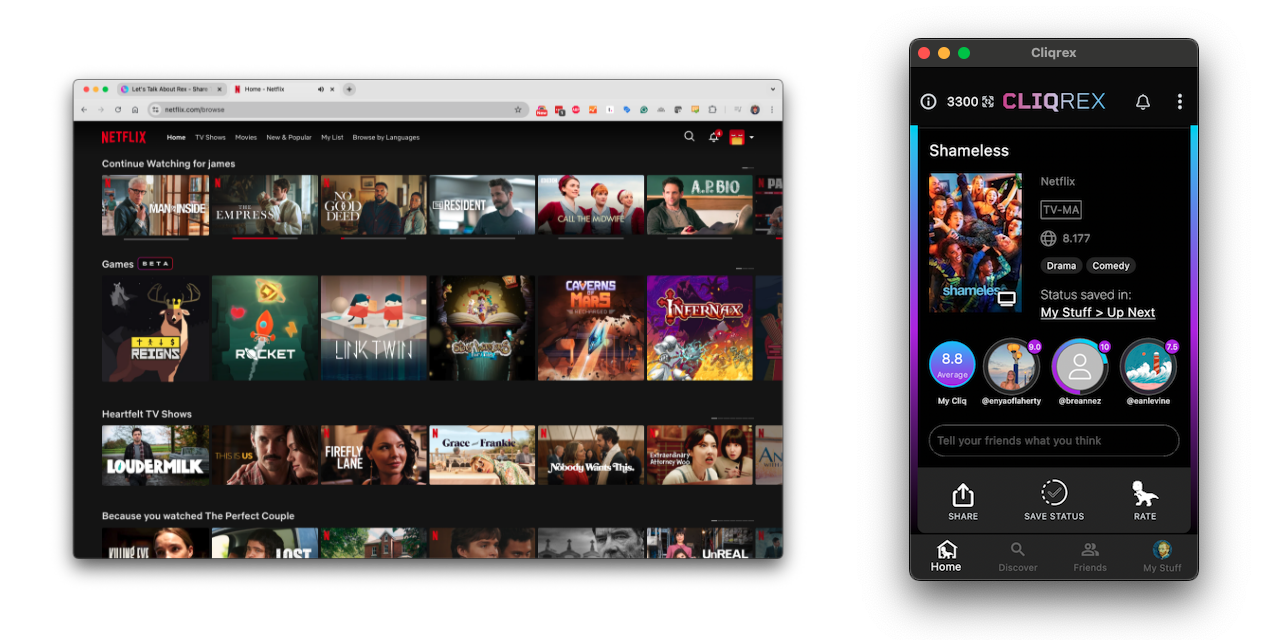
Task: Select TV Shows in Netflix navigation
Action: coord(210,137)
